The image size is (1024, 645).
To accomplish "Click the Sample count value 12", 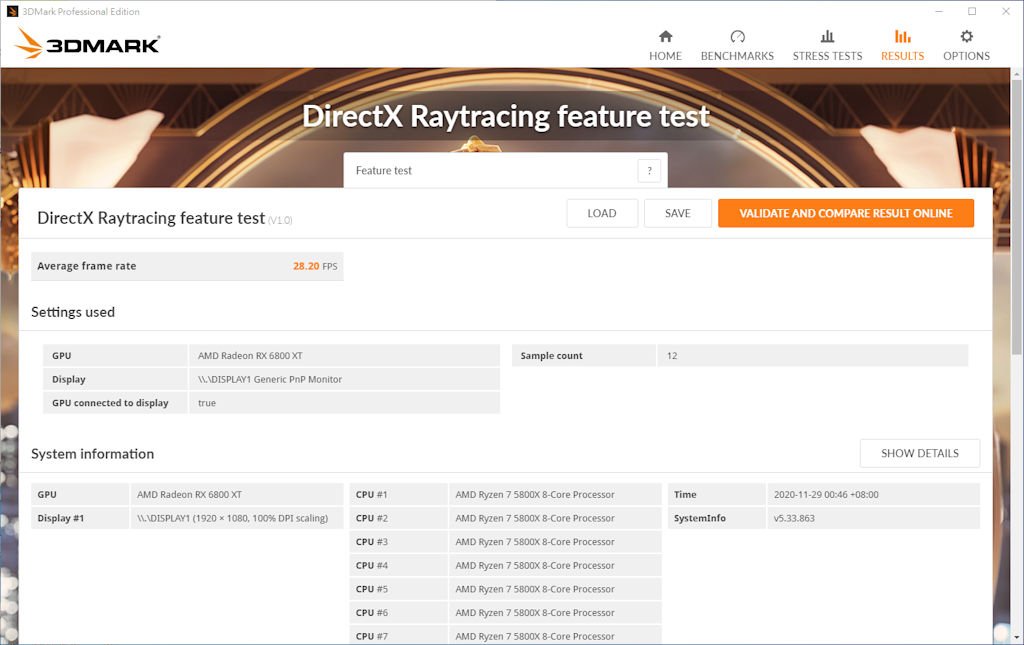I will (x=672, y=356).
